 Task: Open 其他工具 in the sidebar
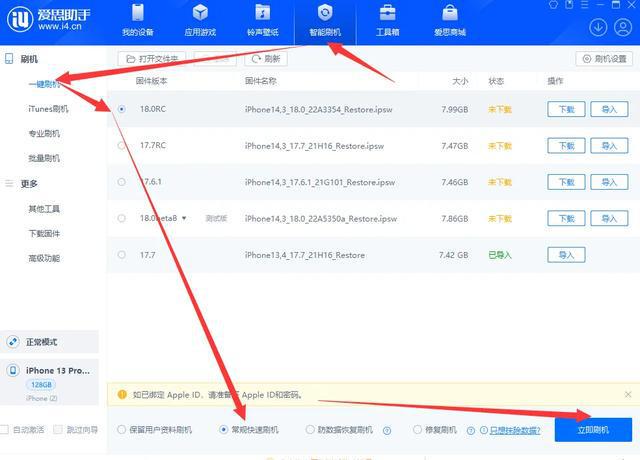(44, 209)
